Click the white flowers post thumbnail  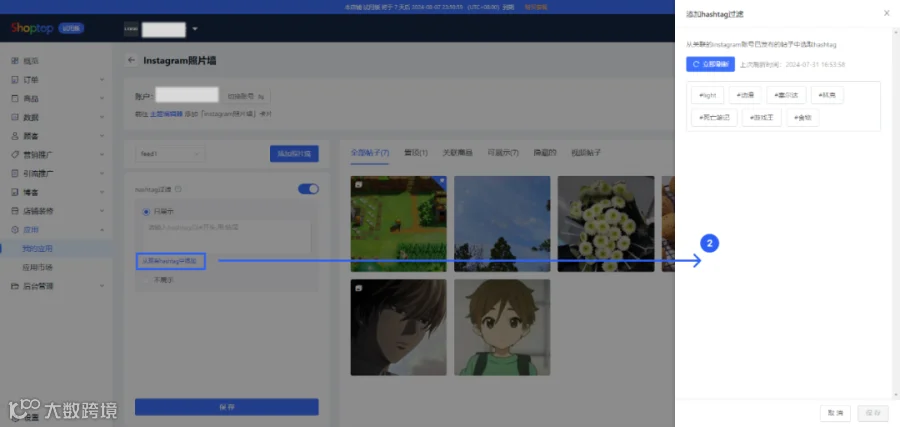coord(606,224)
